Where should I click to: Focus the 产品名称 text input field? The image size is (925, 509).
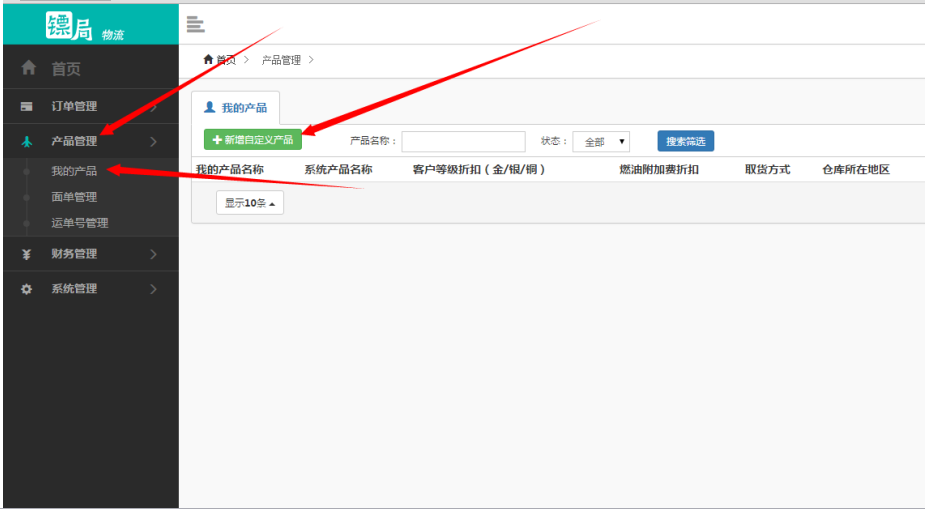click(463, 142)
